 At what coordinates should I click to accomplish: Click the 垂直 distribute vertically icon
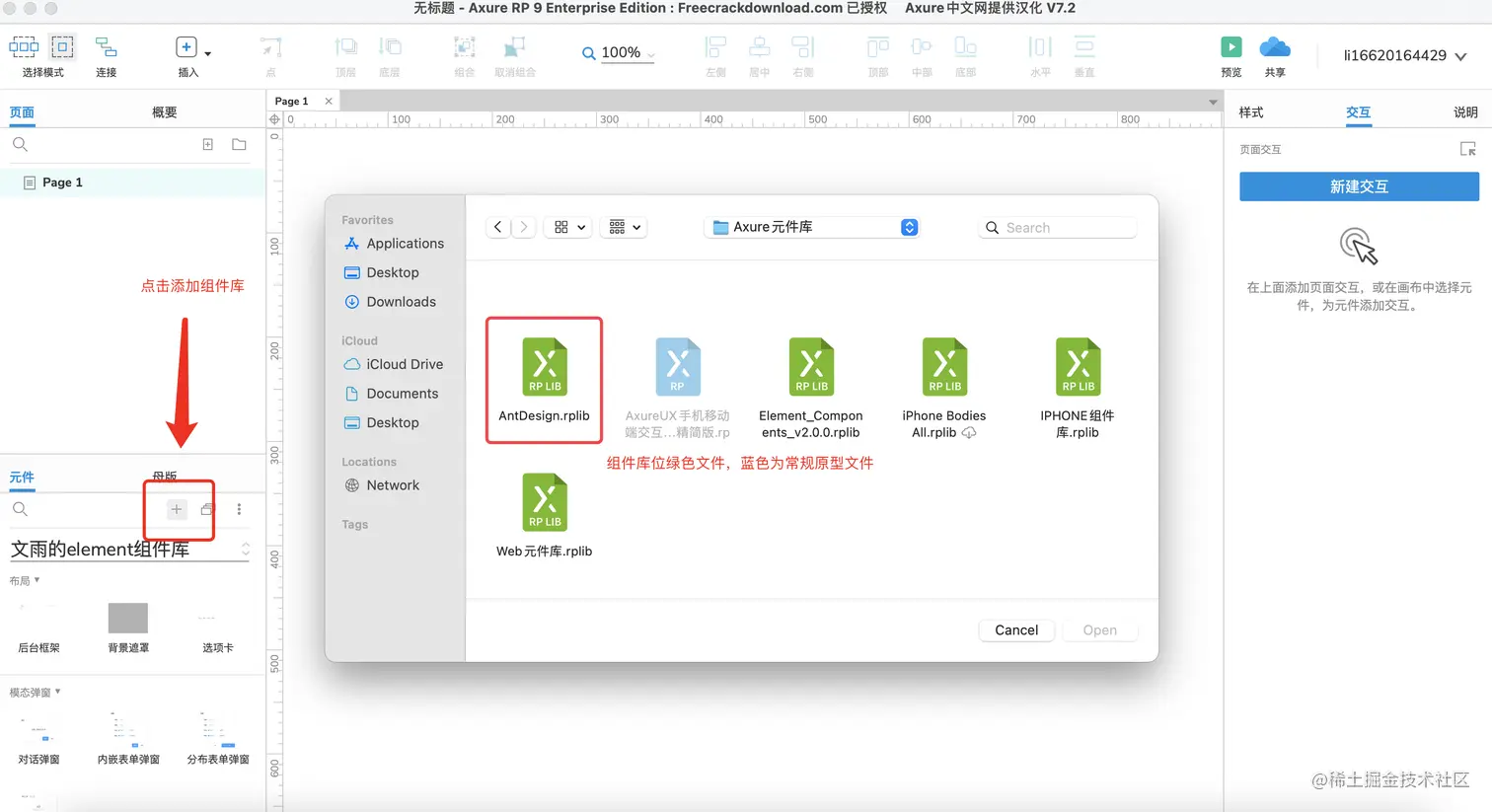click(x=1084, y=46)
